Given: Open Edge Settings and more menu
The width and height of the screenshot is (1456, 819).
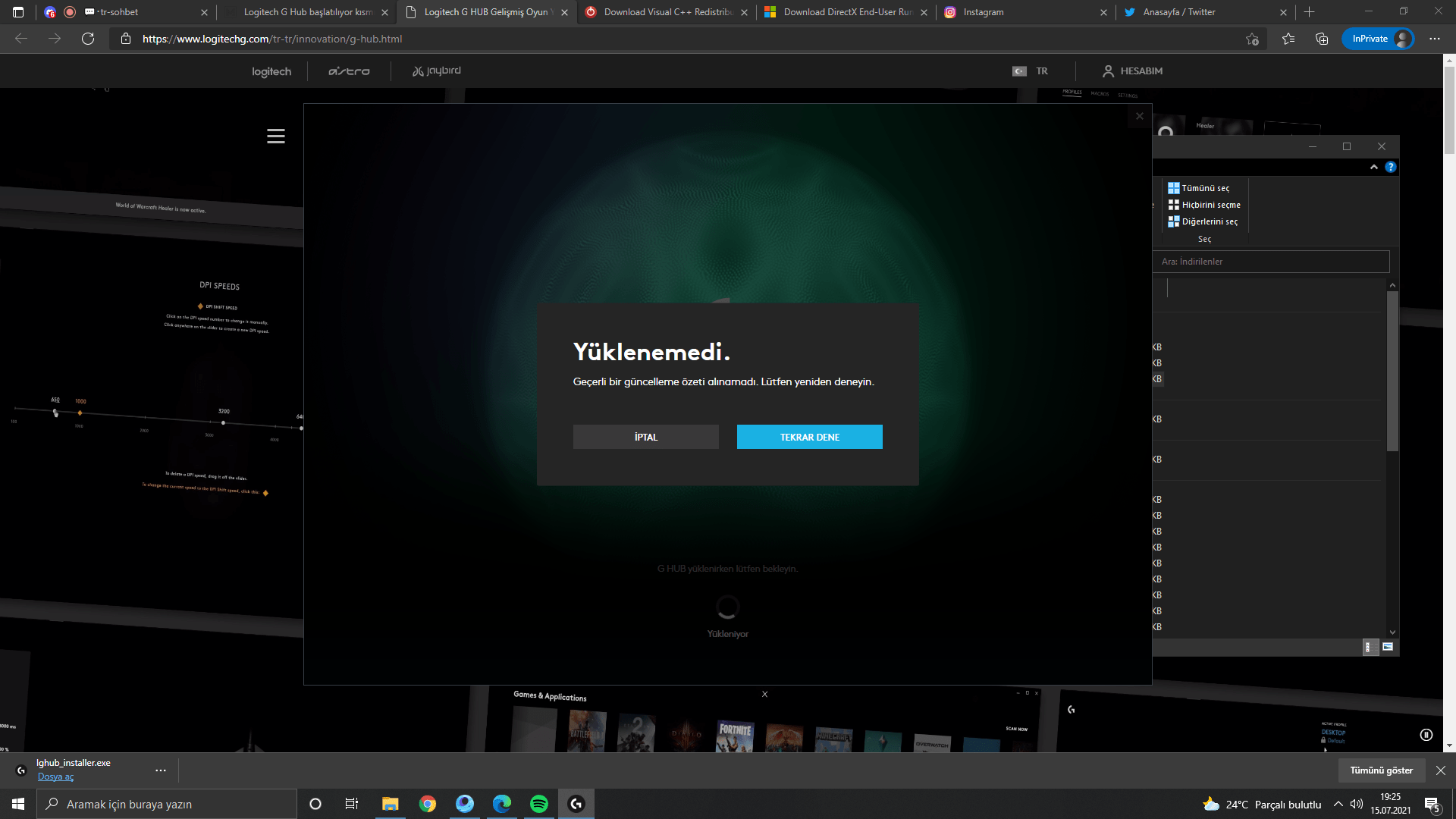Looking at the screenshot, I should tap(1435, 39).
